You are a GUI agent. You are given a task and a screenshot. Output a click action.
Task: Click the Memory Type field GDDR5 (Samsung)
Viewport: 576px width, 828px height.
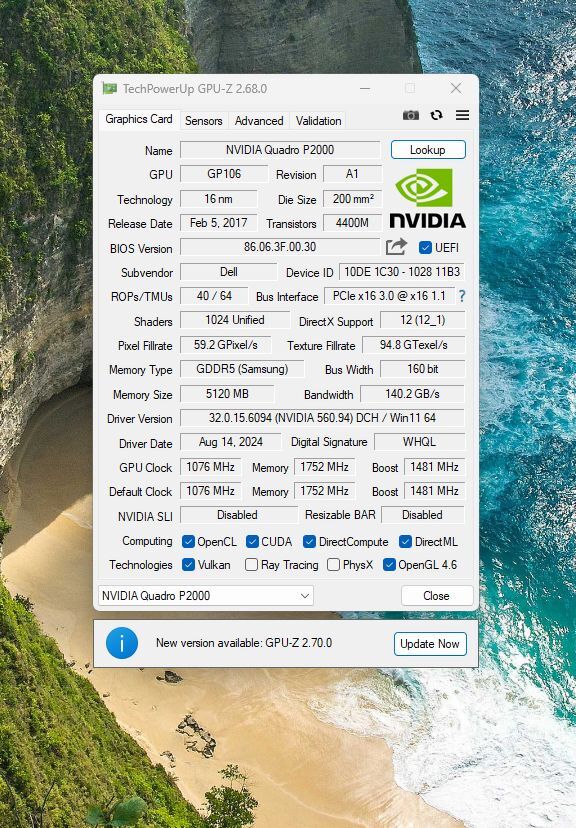coord(242,369)
